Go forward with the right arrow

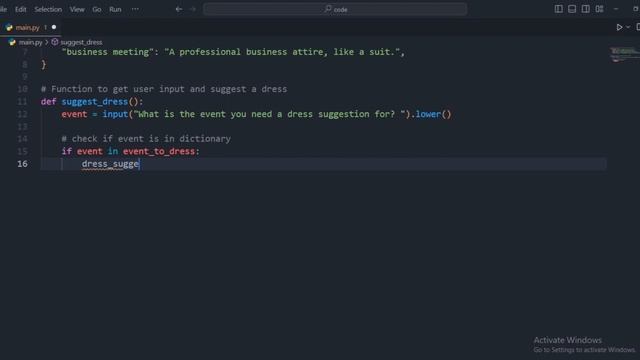193,9
